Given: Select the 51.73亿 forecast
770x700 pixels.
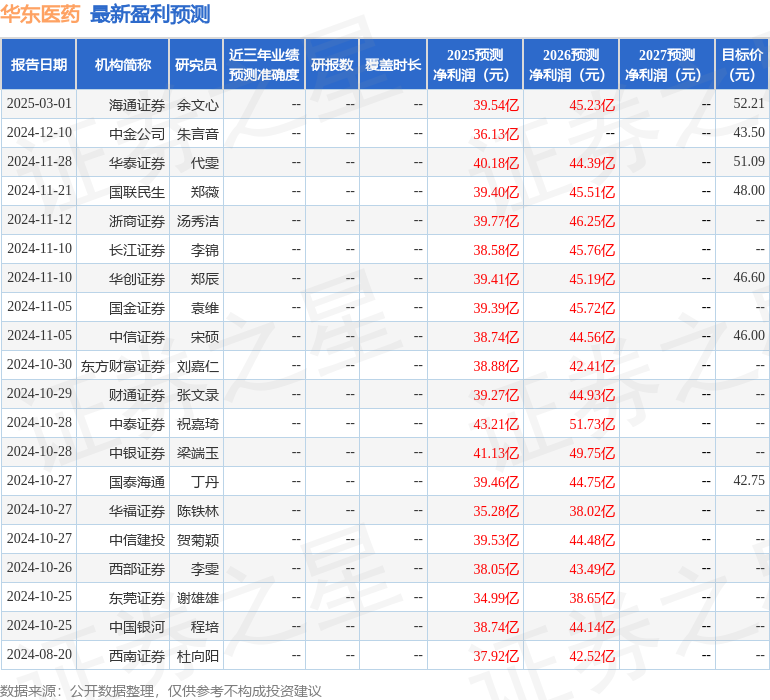Looking at the screenshot, I should [592, 423].
